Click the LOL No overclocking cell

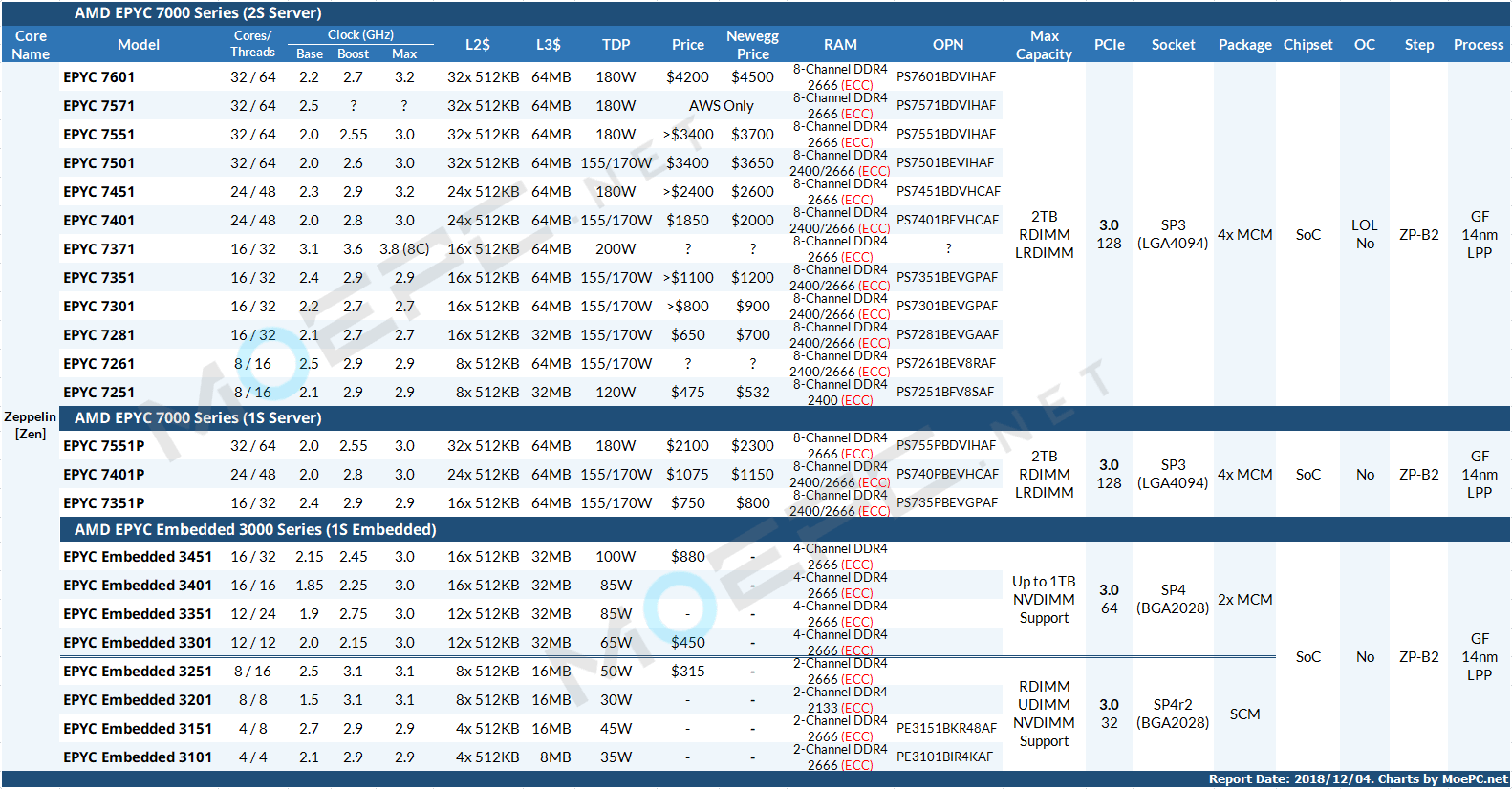tap(1365, 235)
